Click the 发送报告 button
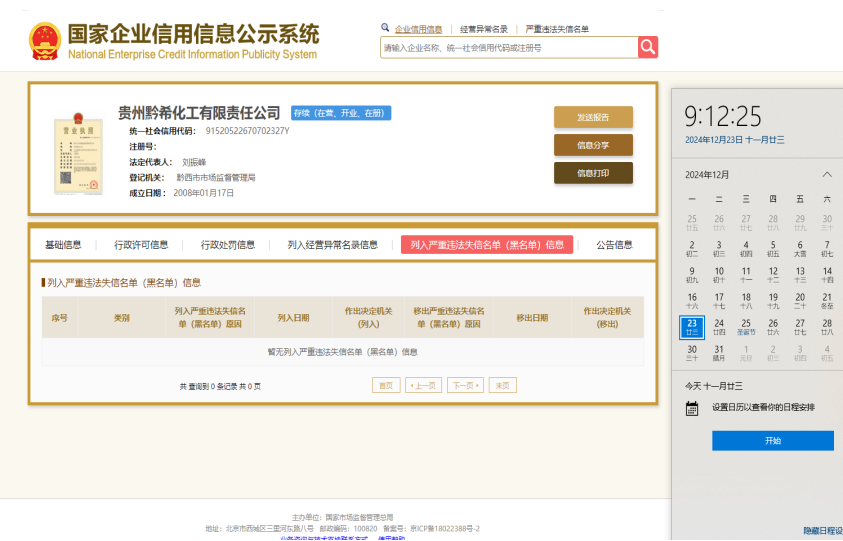The image size is (843, 541). coord(593,117)
